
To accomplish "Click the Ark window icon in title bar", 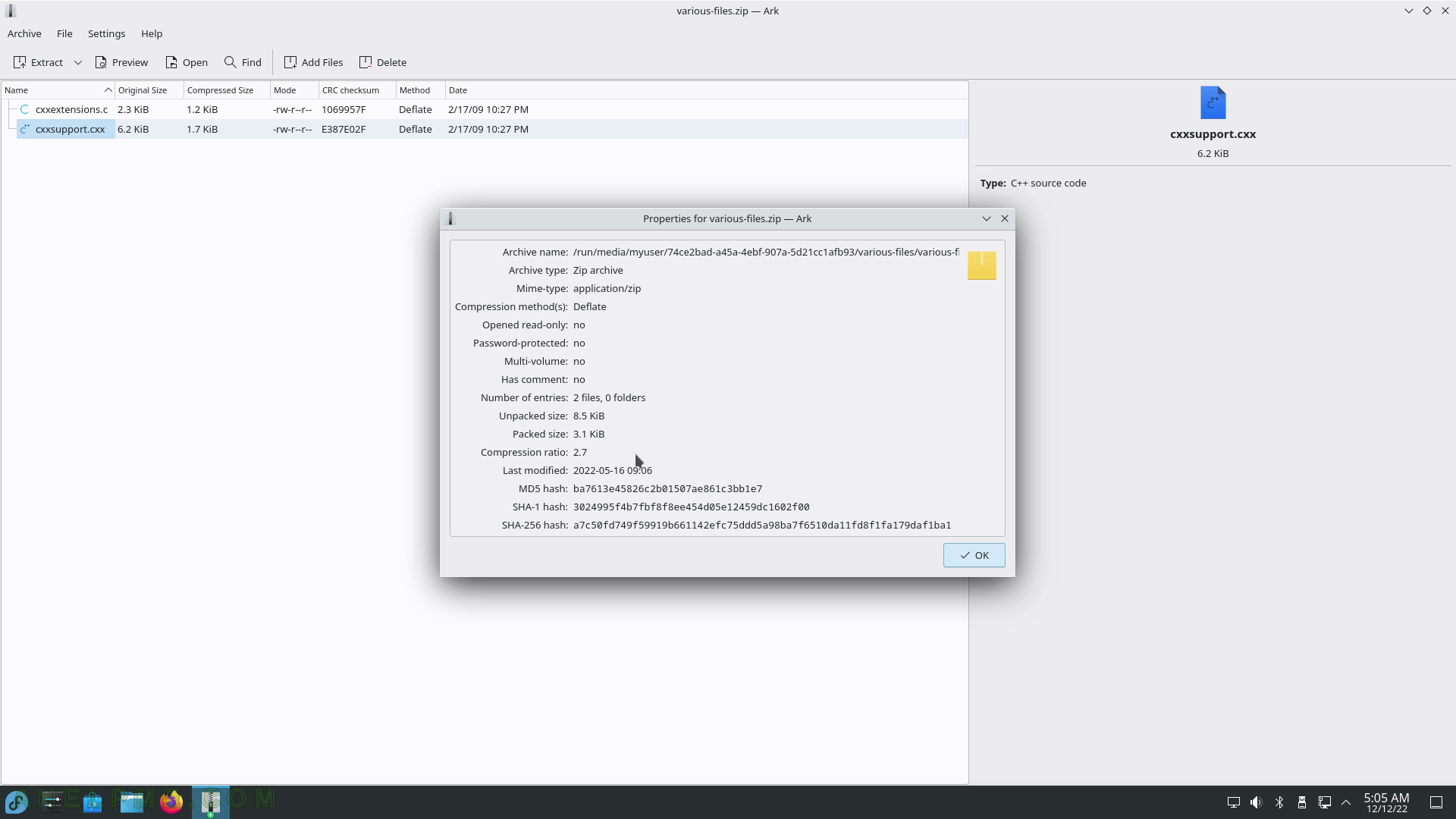I will pyautogui.click(x=11, y=11).
